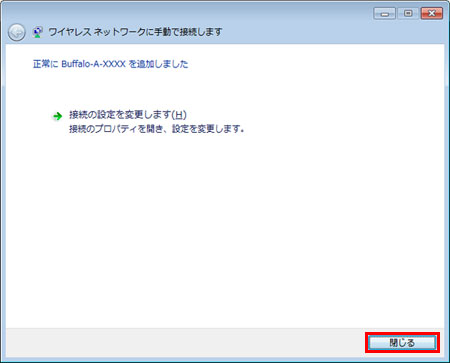Click the 接続のプロパティを開き、設定を変更します description
The width and height of the screenshot is (450, 363).
(x=157, y=129)
